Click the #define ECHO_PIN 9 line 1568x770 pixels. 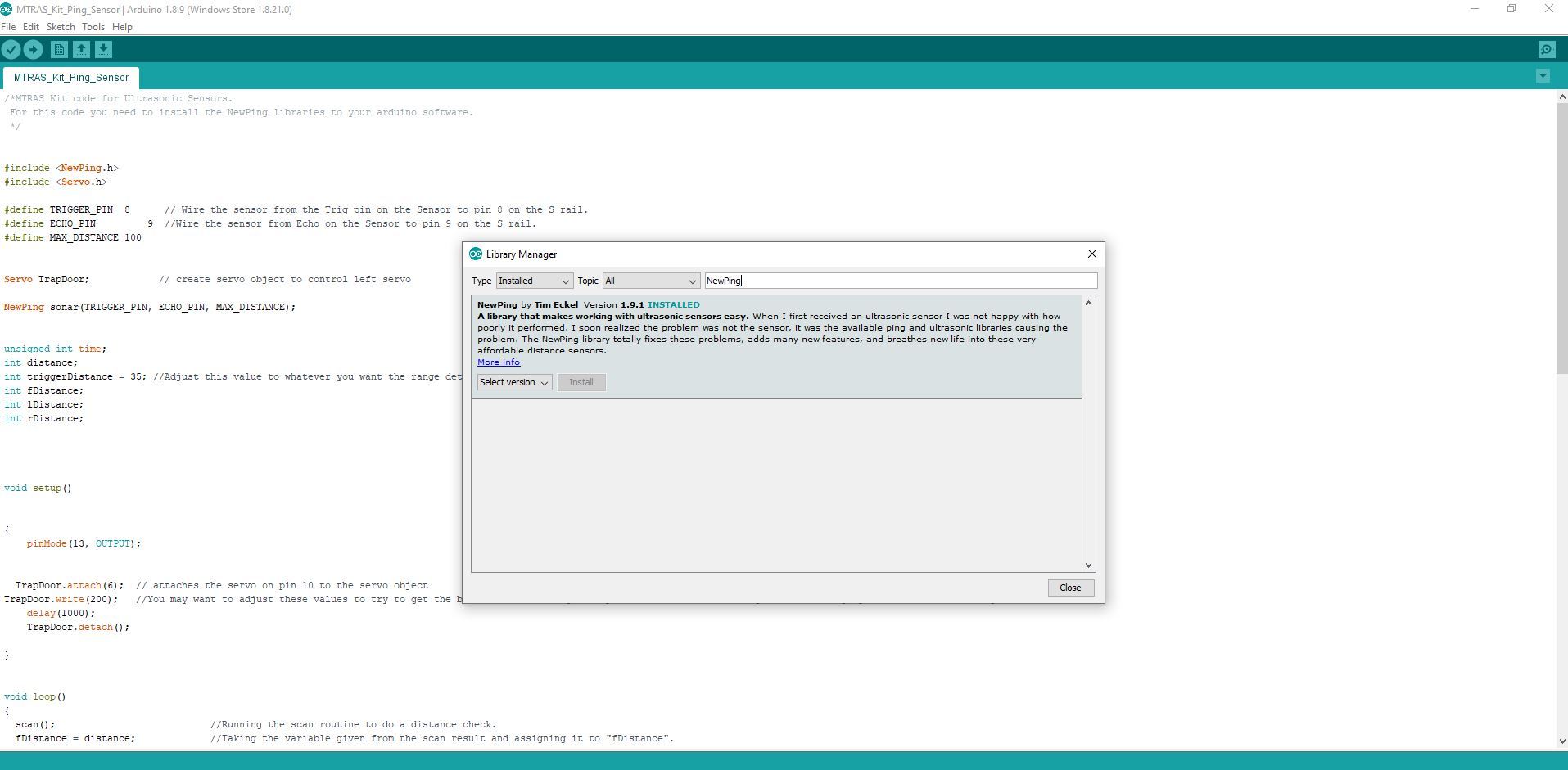pos(270,223)
